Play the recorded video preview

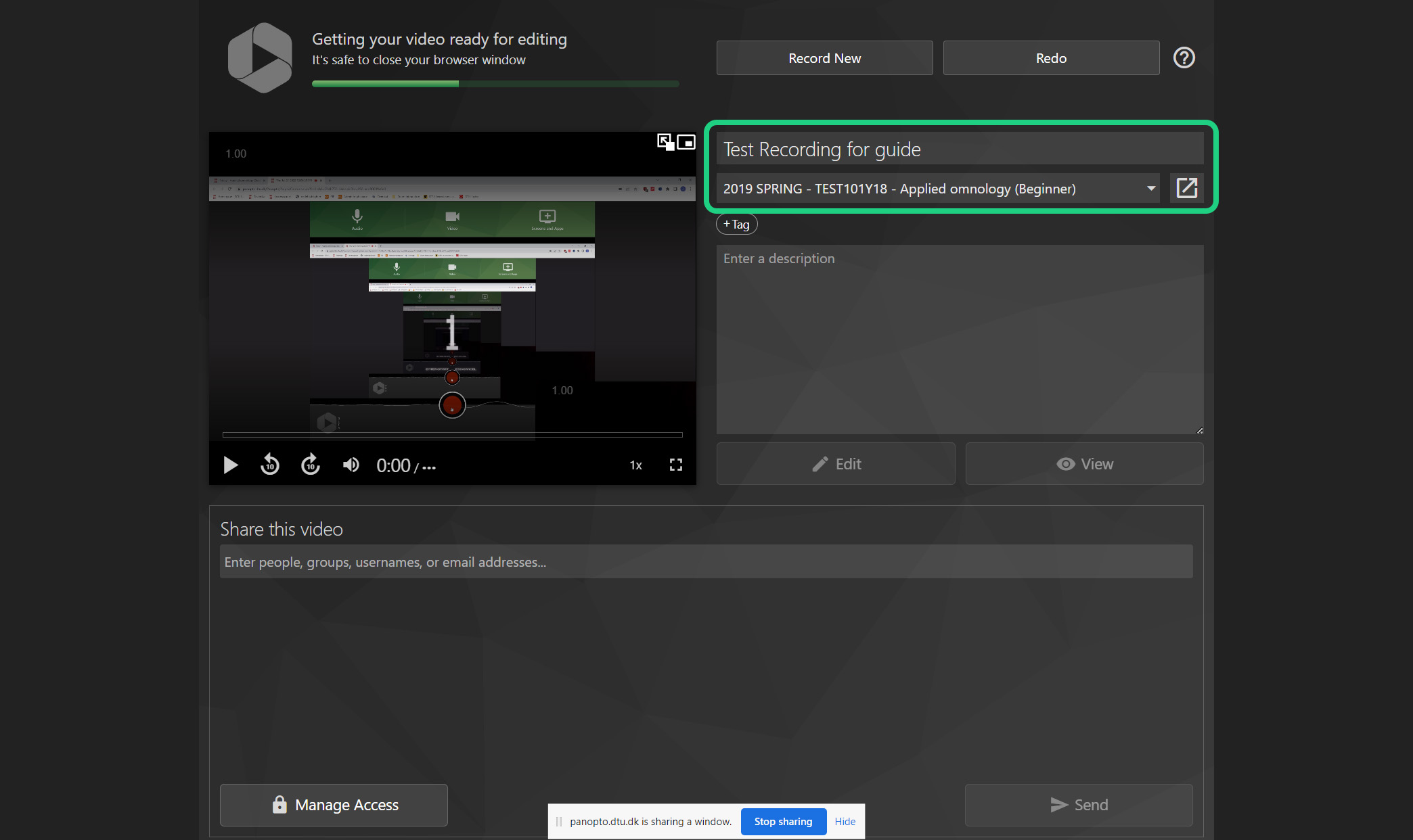pos(230,465)
